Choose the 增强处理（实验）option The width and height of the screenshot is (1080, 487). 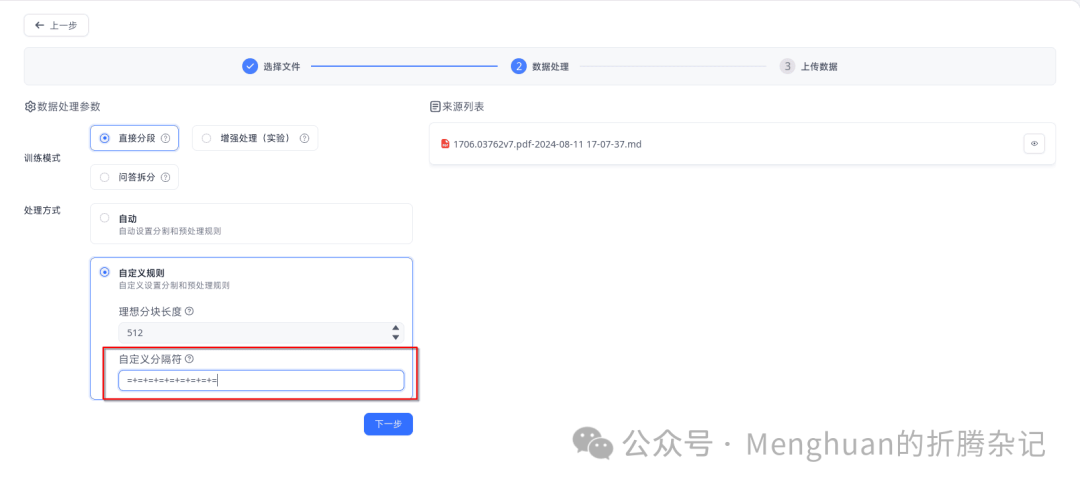tap(207, 138)
